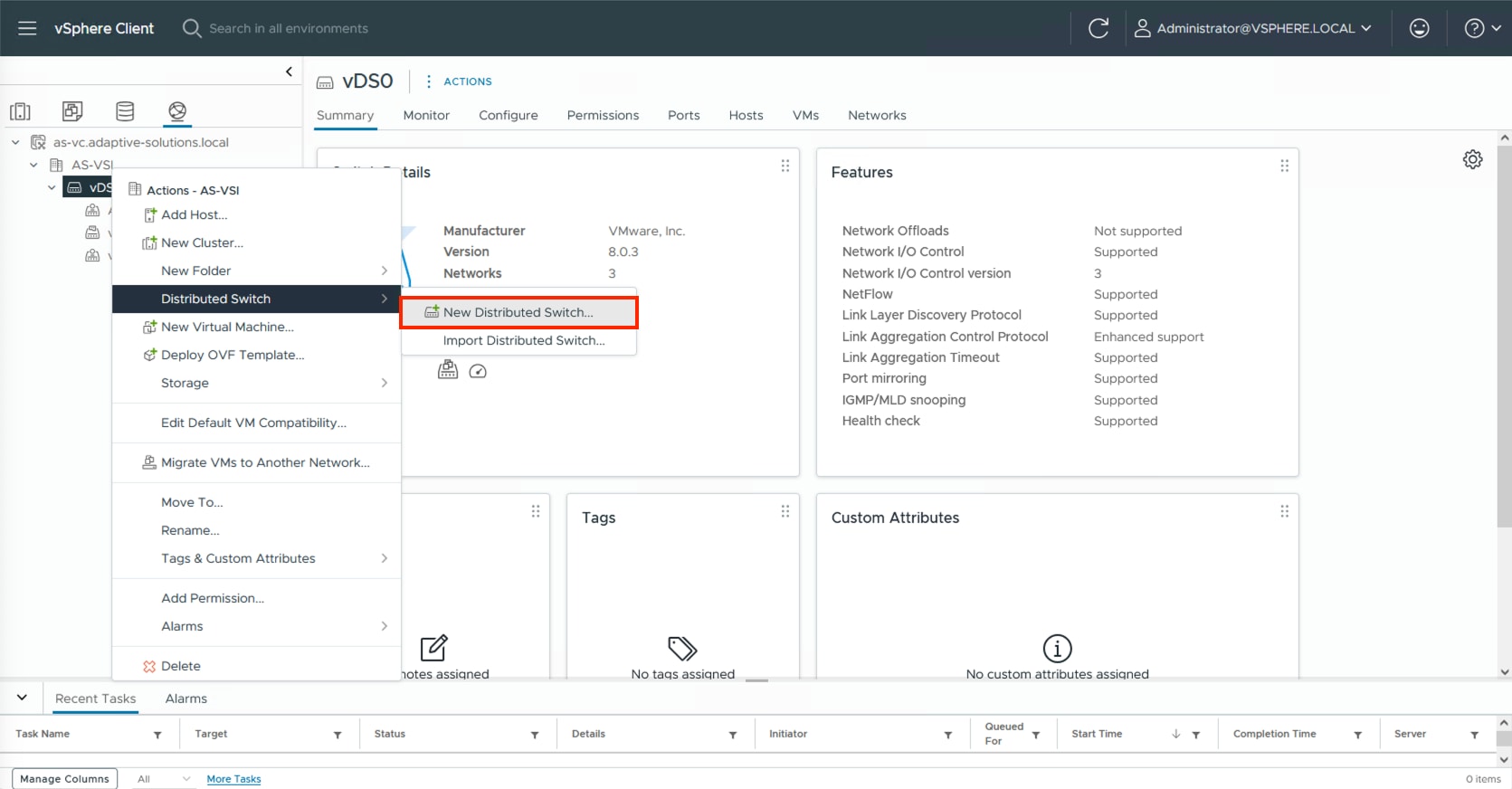The height and width of the screenshot is (789, 1512).
Task: Click the edit notes pencil icon
Action: pos(433,648)
